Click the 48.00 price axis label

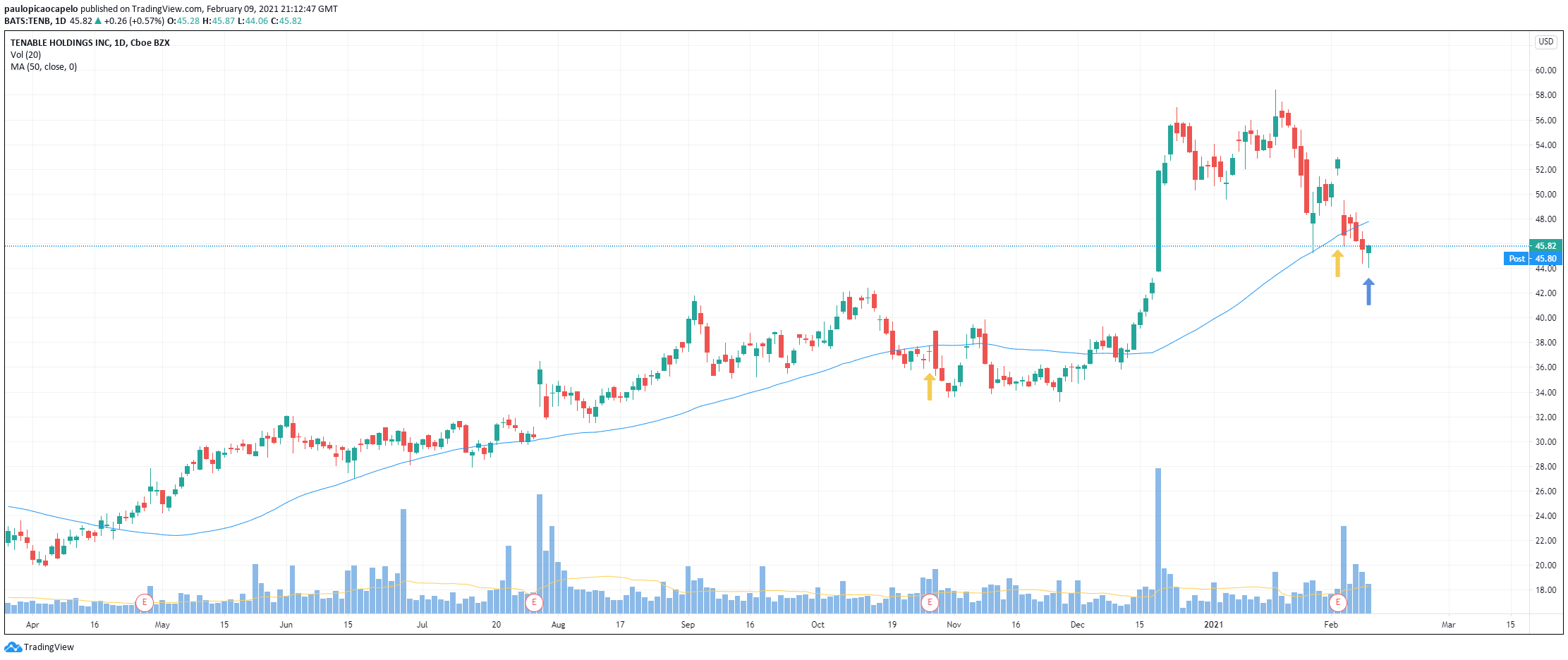(x=1545, y=219)
